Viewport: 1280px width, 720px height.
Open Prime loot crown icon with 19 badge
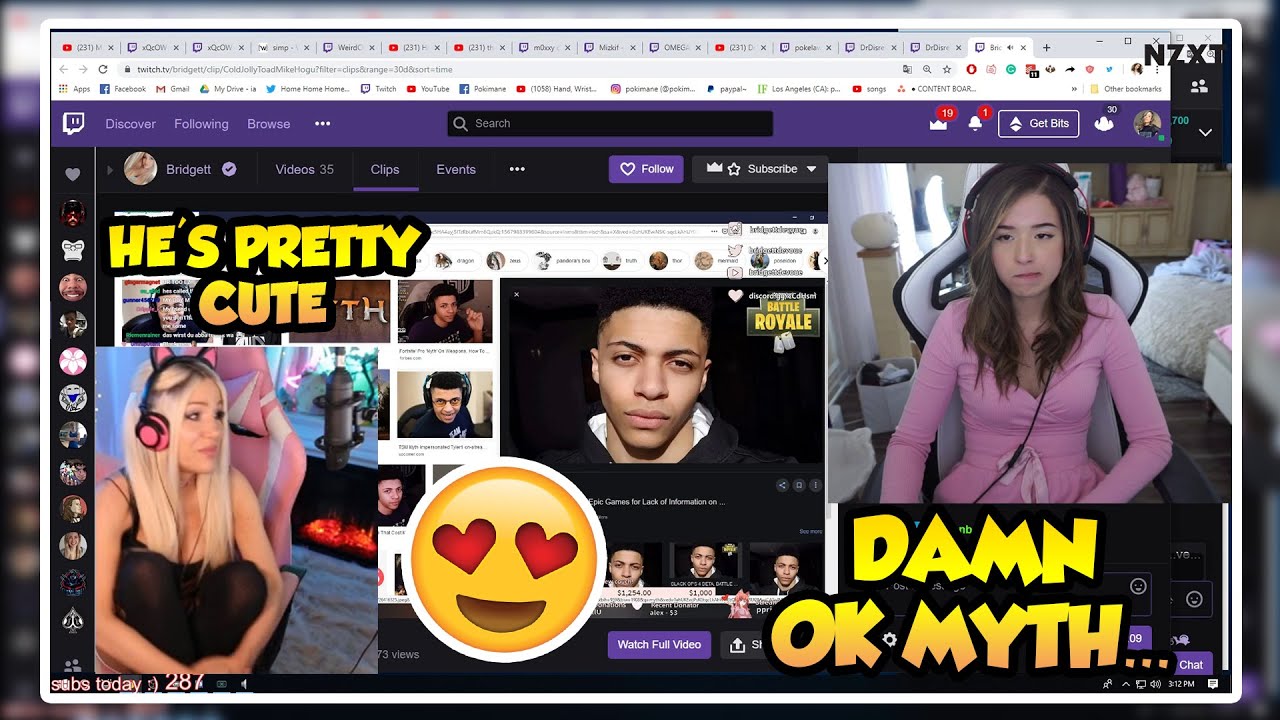[x=938, y=124]
